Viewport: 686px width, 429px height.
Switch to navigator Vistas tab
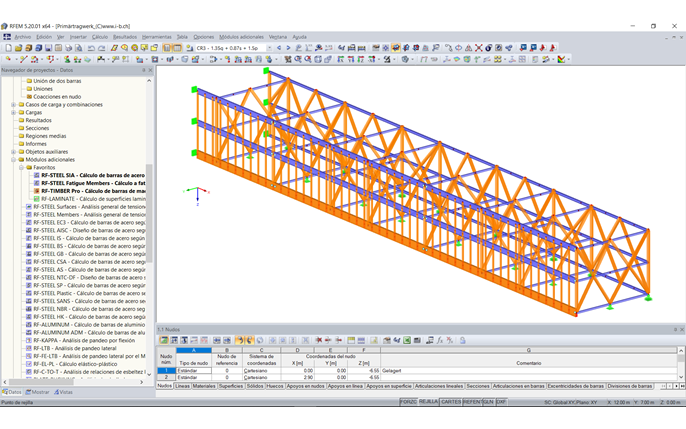pos(63,392)
